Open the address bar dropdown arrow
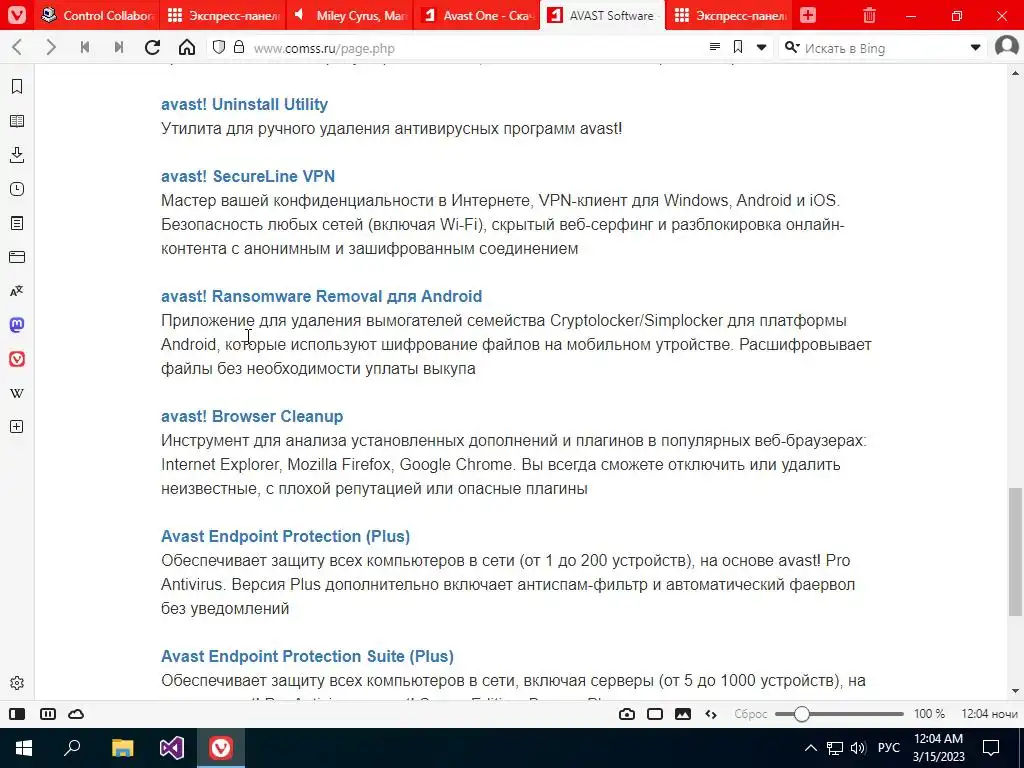 click(761, 48)
